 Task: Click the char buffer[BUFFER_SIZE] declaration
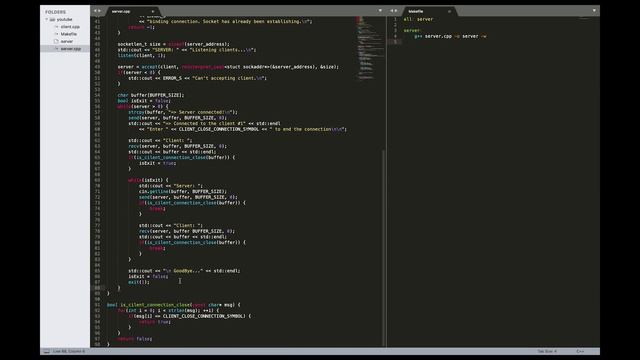pyautogui.click(x=151, y=95)
